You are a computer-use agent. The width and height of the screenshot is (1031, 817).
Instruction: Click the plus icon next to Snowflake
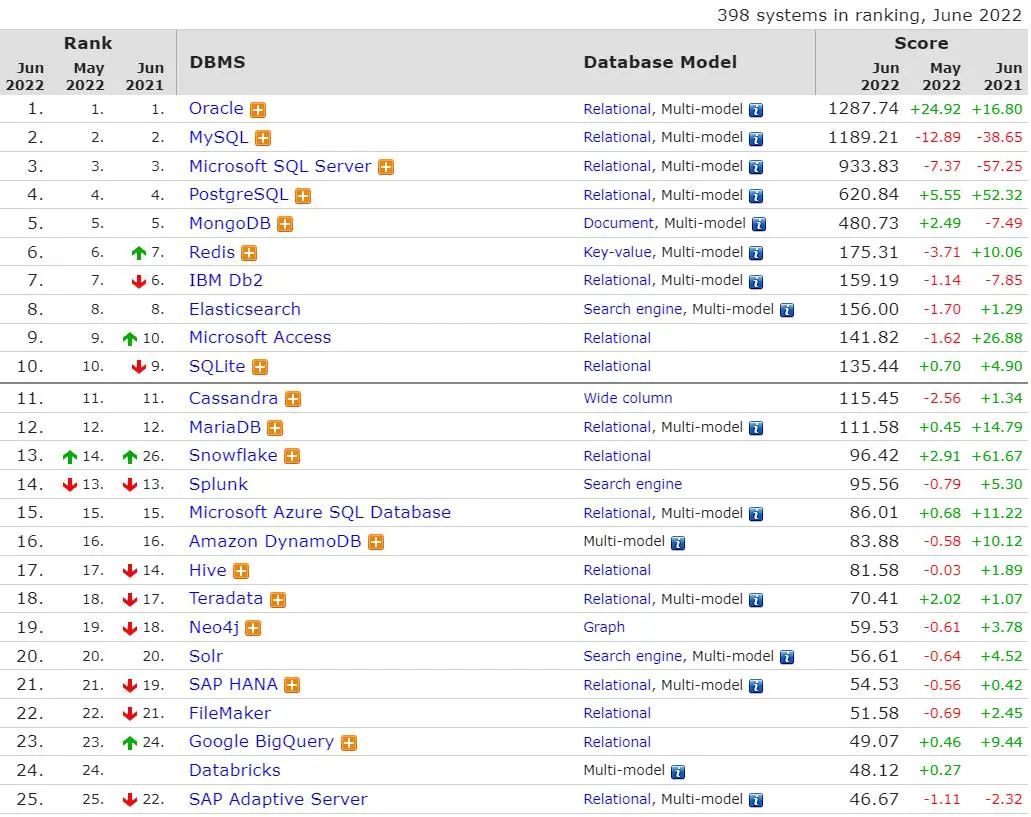pyautogui.click(x=292, y=457)
